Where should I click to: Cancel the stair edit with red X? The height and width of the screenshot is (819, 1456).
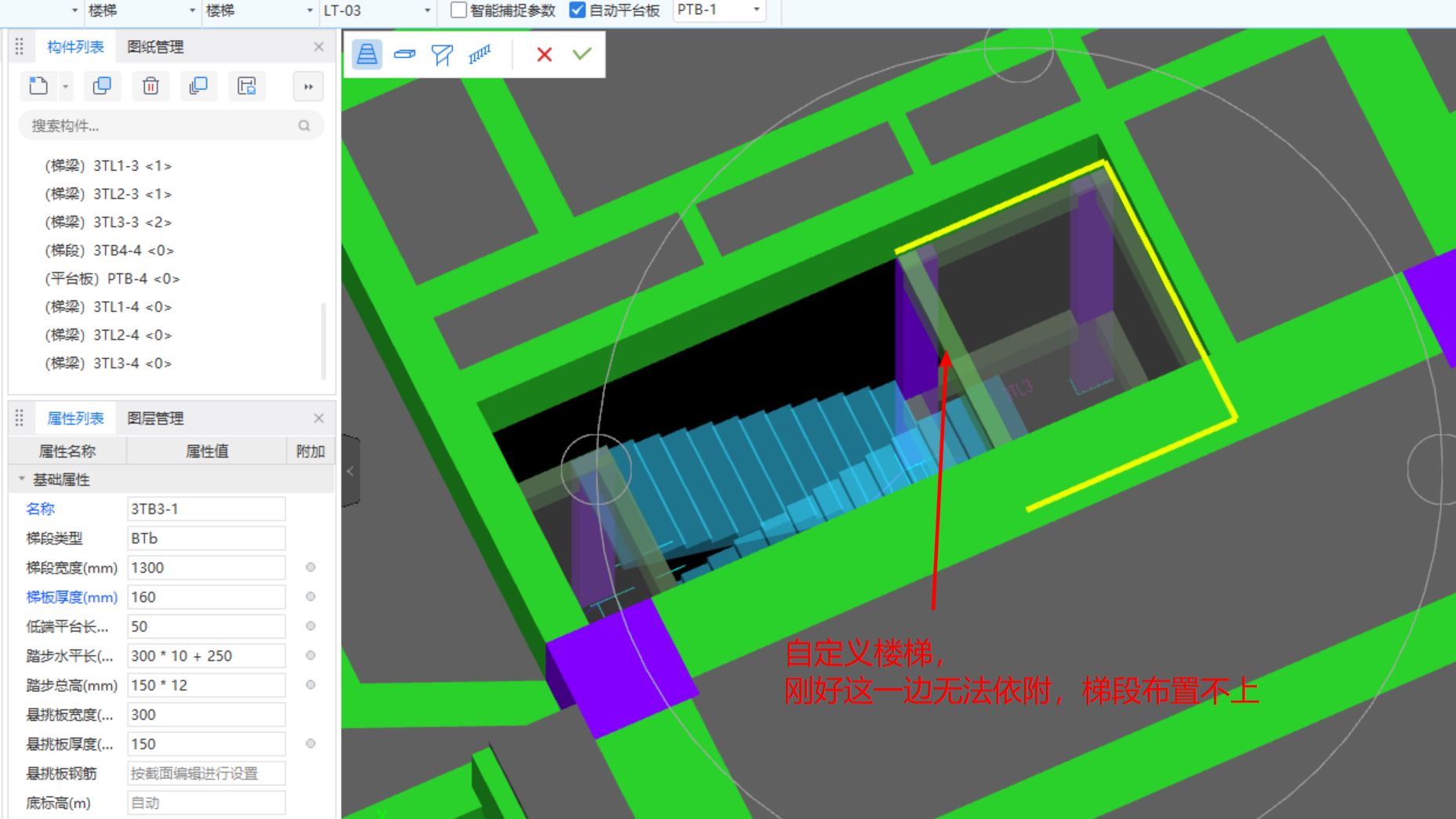click(544, 54)
